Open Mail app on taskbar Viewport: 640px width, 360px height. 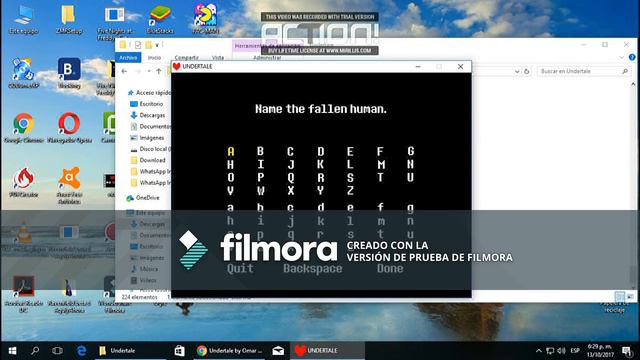click(x=278, y=351)
